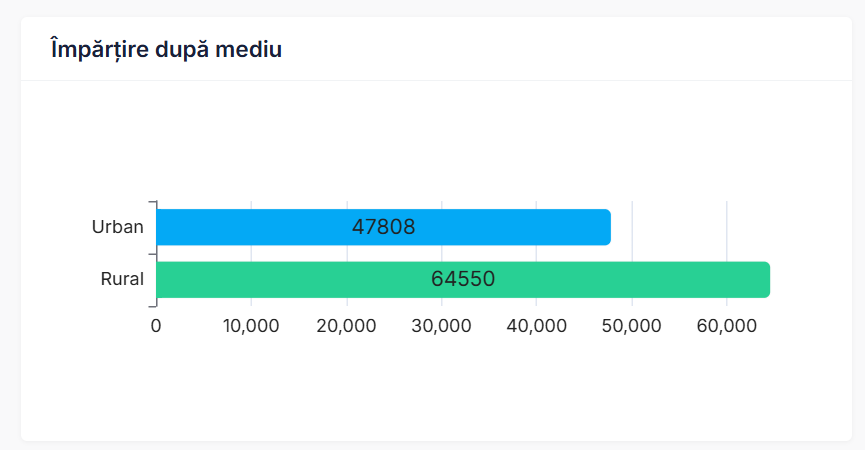Click the Urban category axis label
865x450 pixels.
coord(118,227)
